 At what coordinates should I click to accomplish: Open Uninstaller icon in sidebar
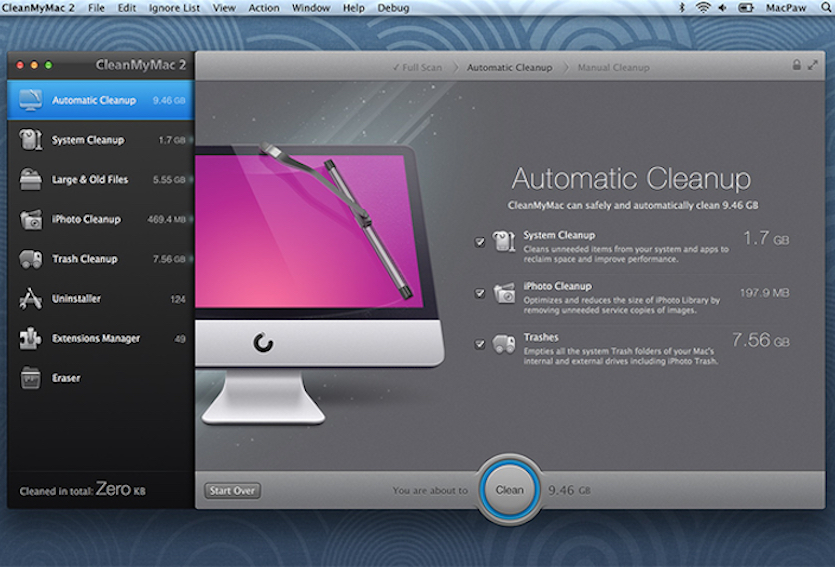click(x=30, y=299)
